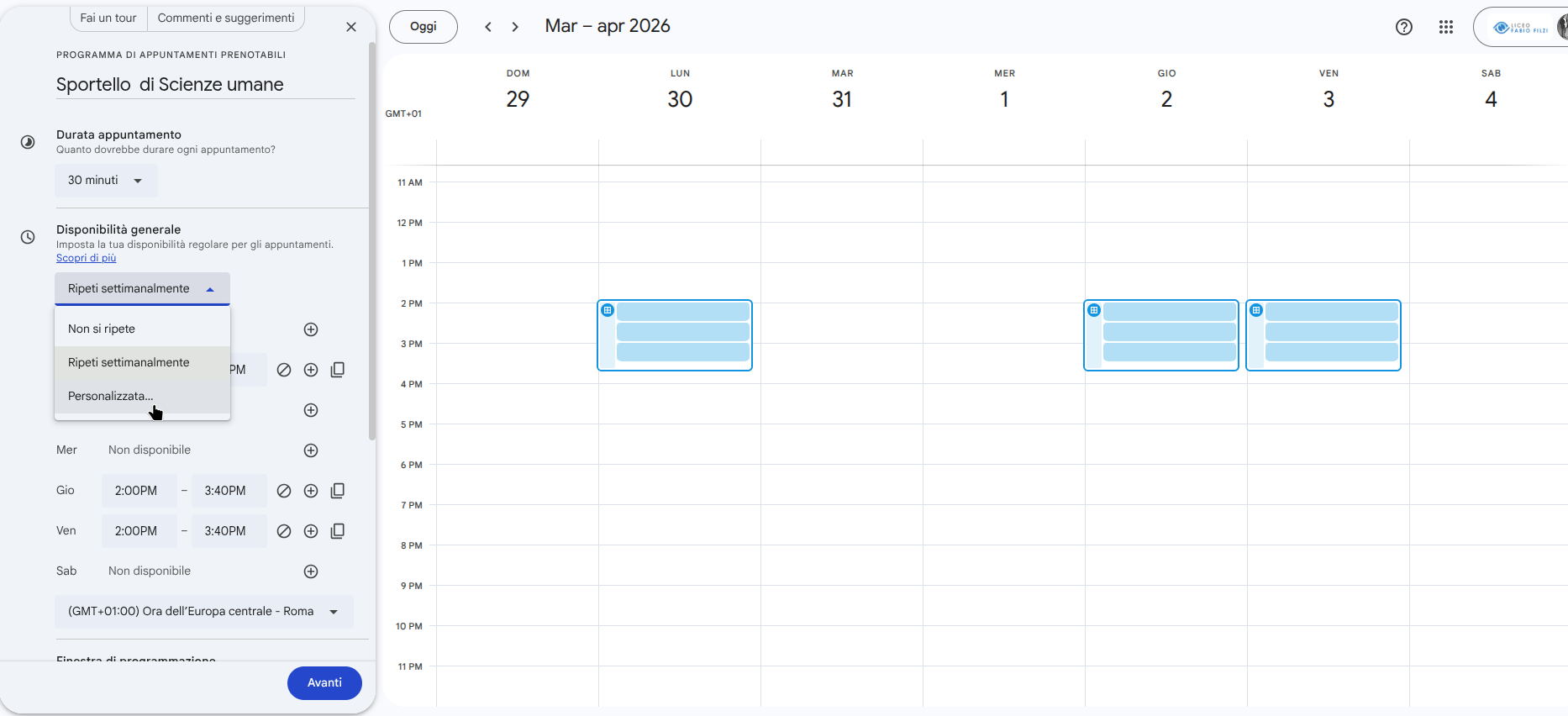
Task: Select 'Ripeti settimanalmente' menu option
Action: (x=142, y=362)
